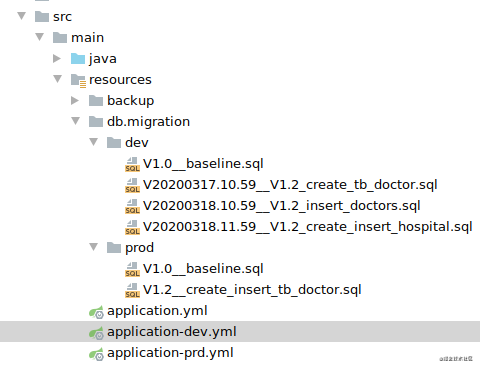Click the resources folder icon
The image size is (480, 368).
79,80
